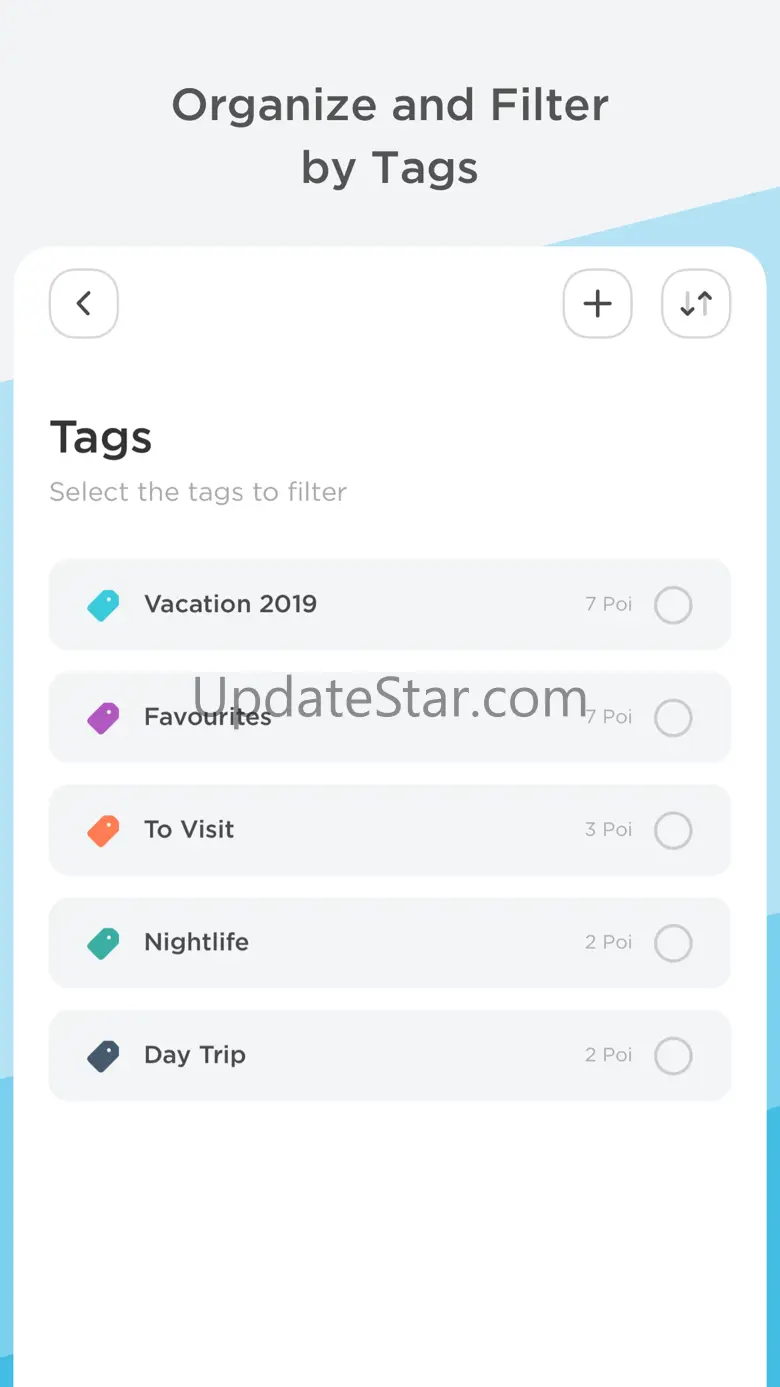
Task: Click the orange To Visit tag icon
Action: [x=103, y=830]
